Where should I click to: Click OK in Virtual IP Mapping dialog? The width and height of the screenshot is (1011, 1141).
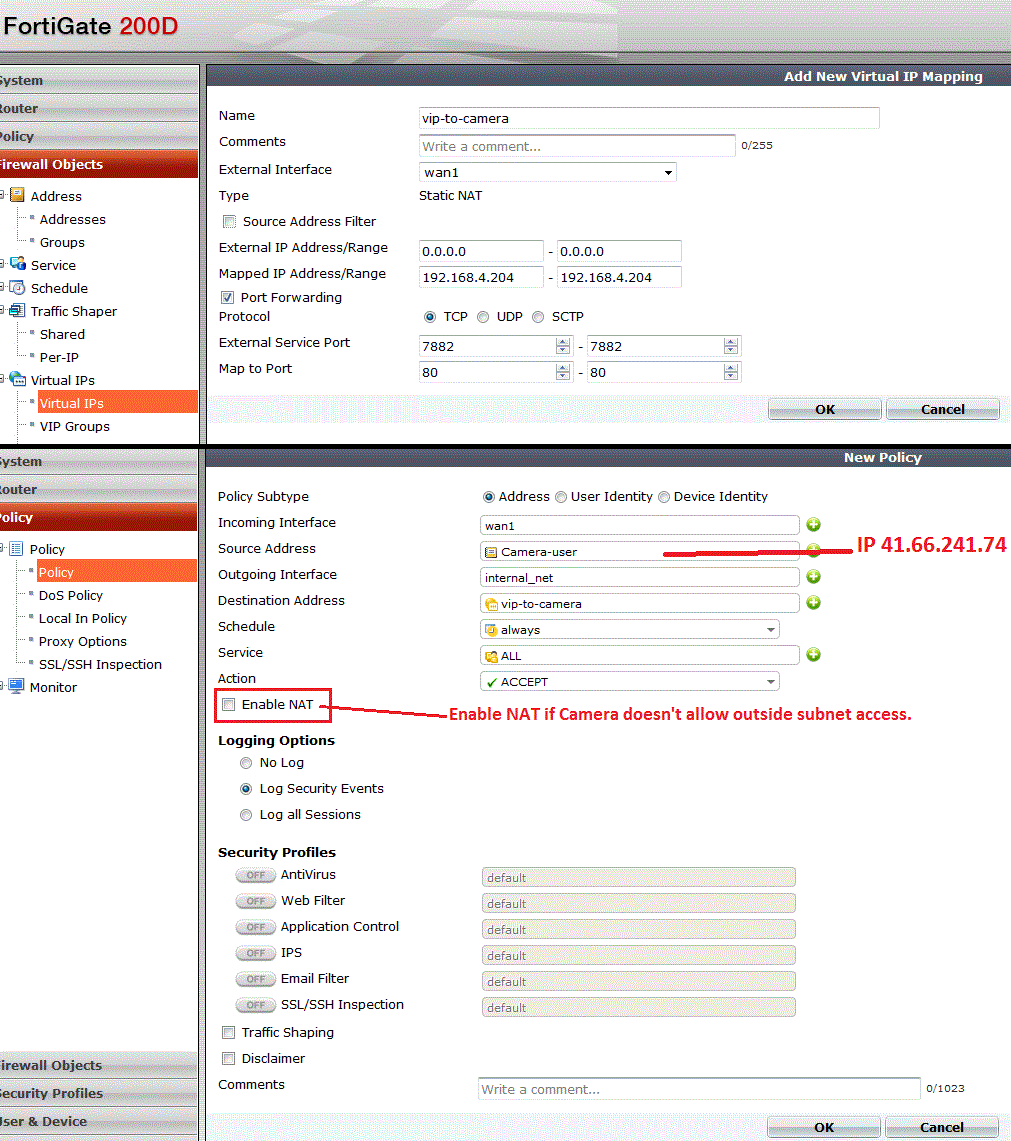(825, 410)
